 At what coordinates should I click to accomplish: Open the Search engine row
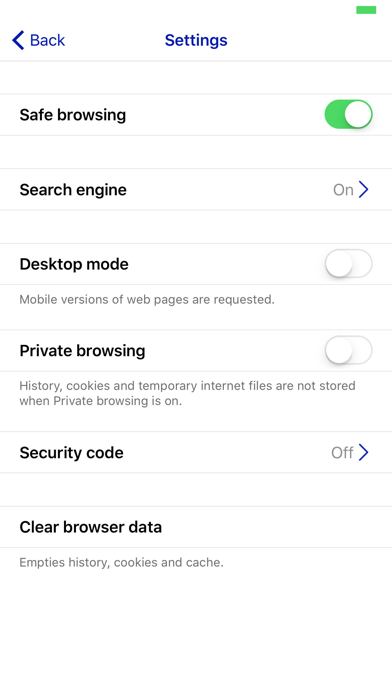click(196, 190)
